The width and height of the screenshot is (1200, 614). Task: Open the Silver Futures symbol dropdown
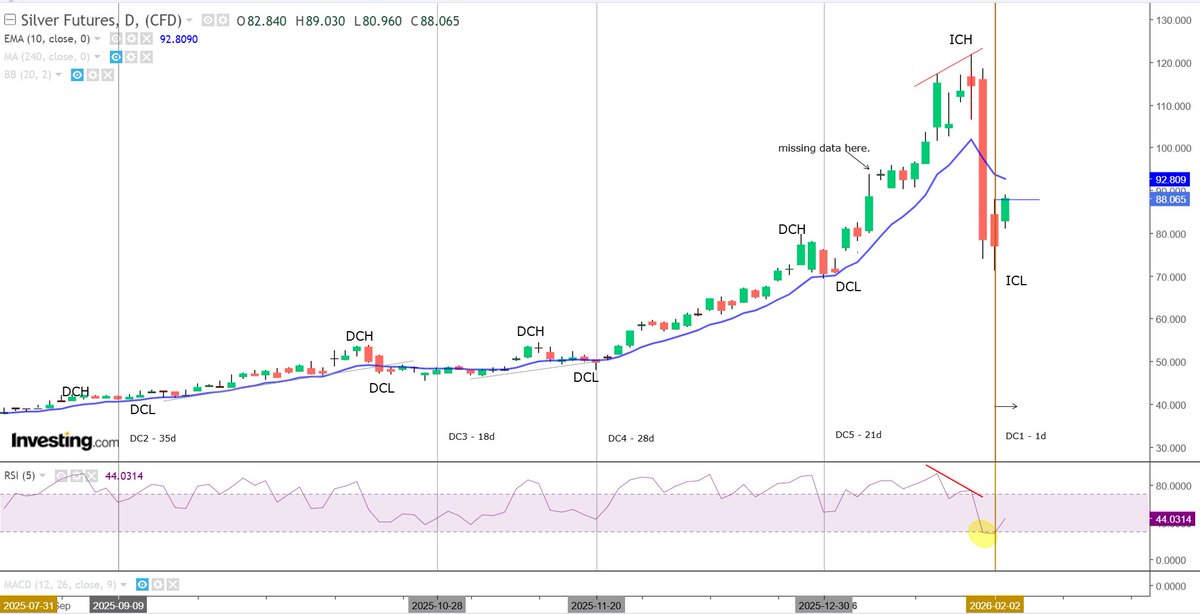(189, 20)
